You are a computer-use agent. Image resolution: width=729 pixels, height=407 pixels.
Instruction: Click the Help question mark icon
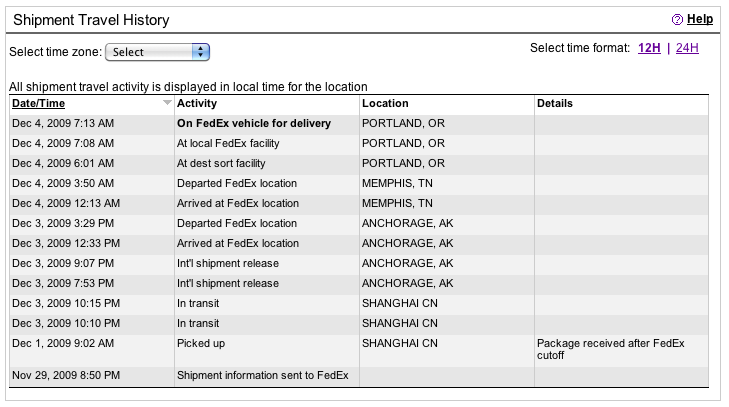[677, 19]
